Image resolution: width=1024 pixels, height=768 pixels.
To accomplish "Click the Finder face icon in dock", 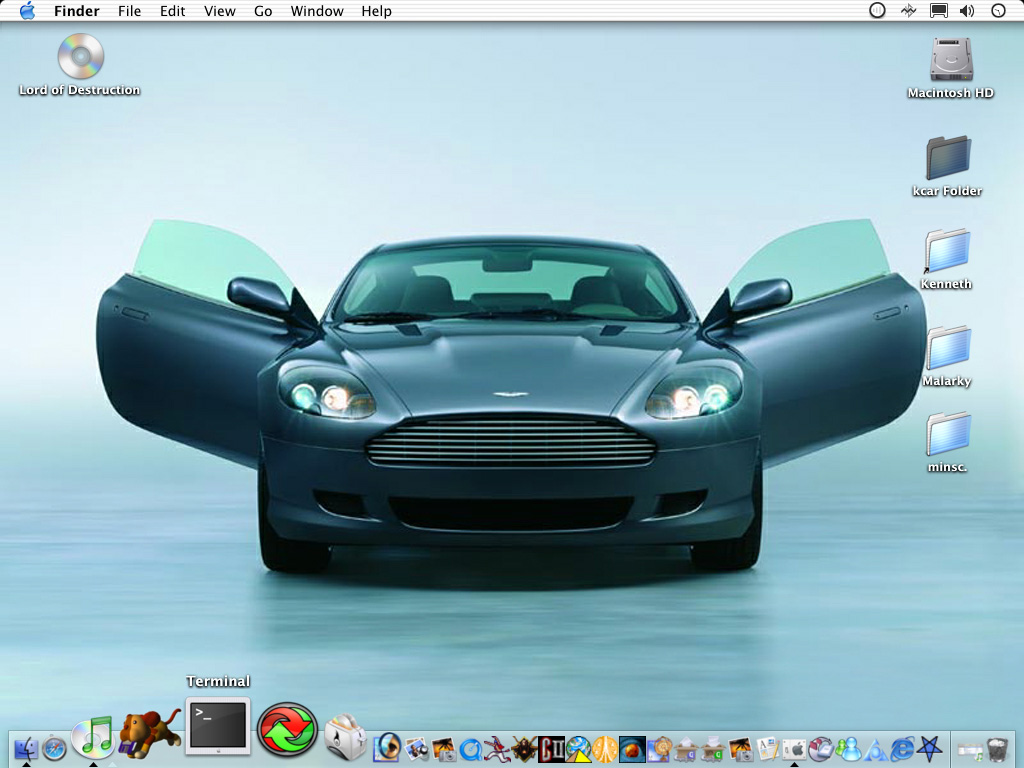I will point(26,747).
